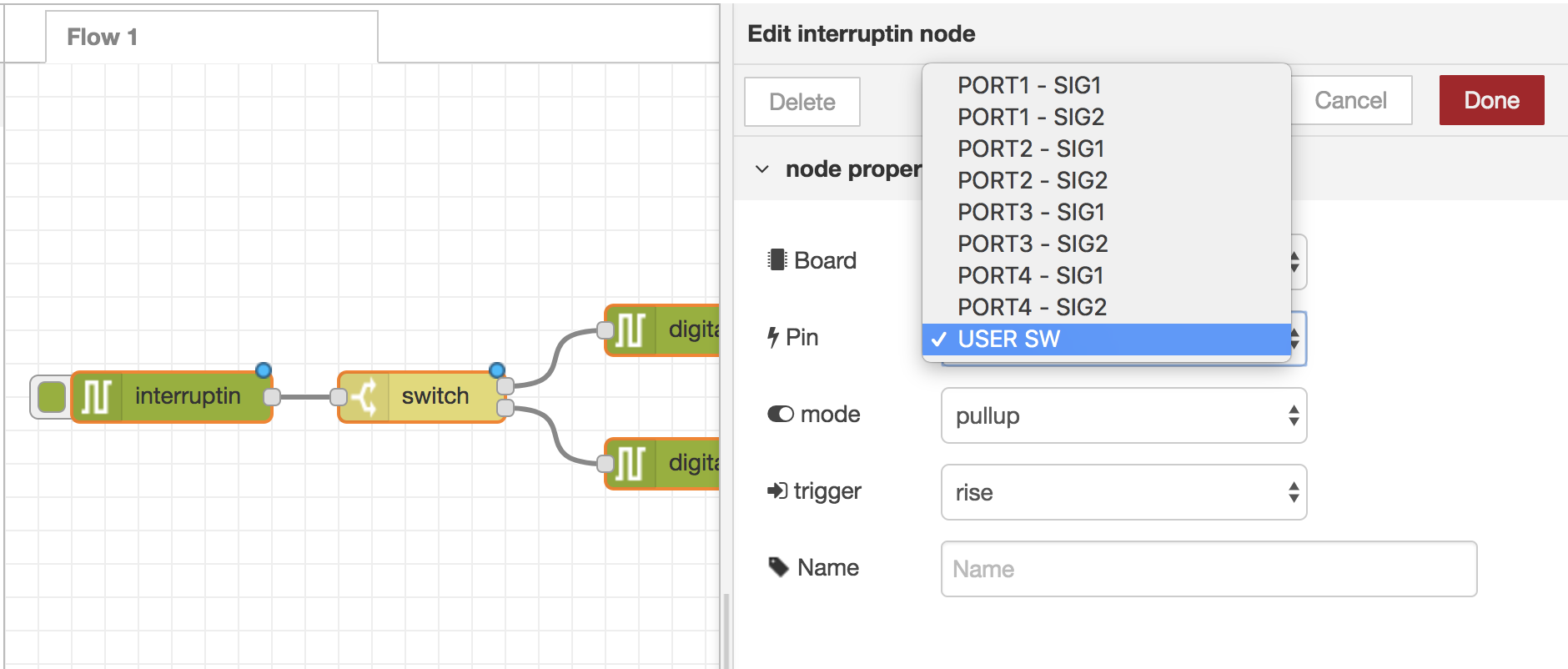Click the arrow icon beside trigger
Image resolution: width=1568 pixels, height=669 pixels.
coord(776,490)
